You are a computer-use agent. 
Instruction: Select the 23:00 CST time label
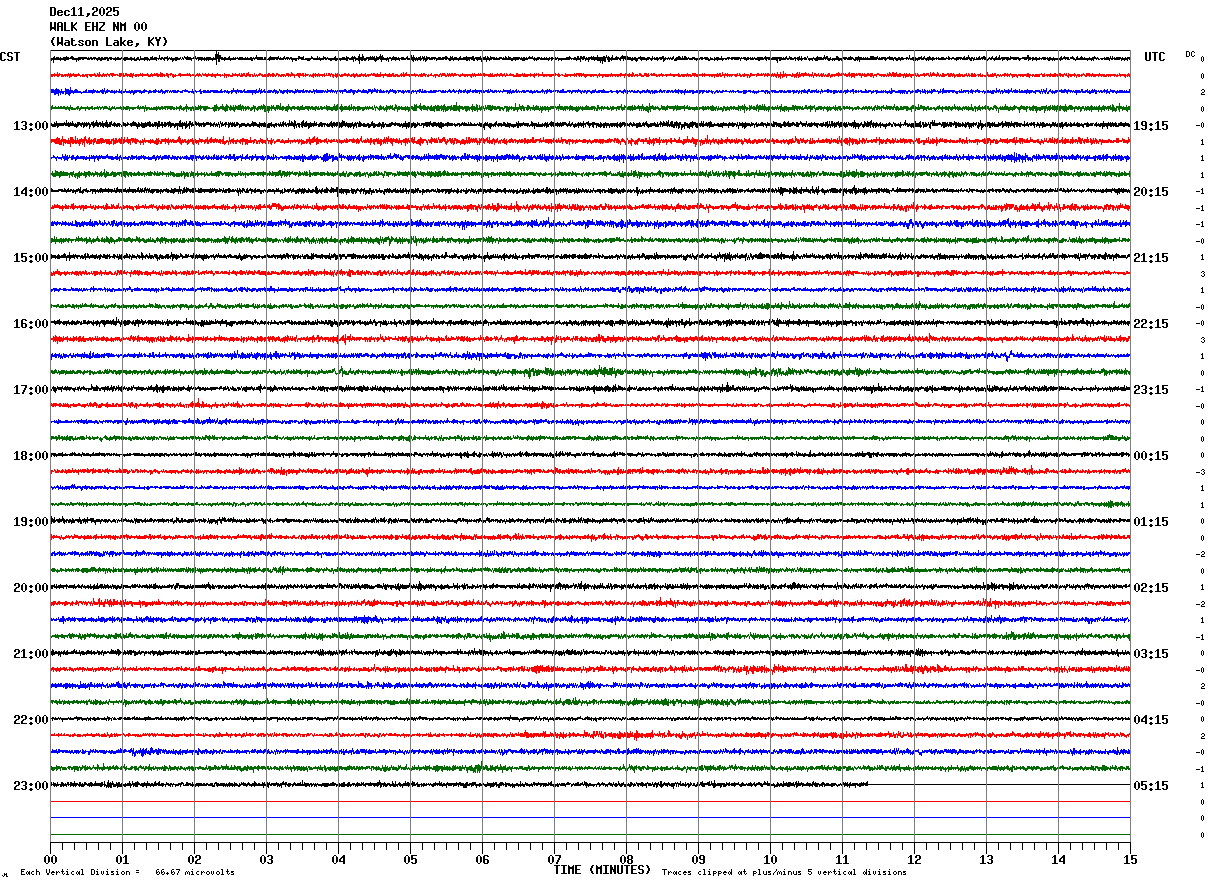(x=31, y=786)
